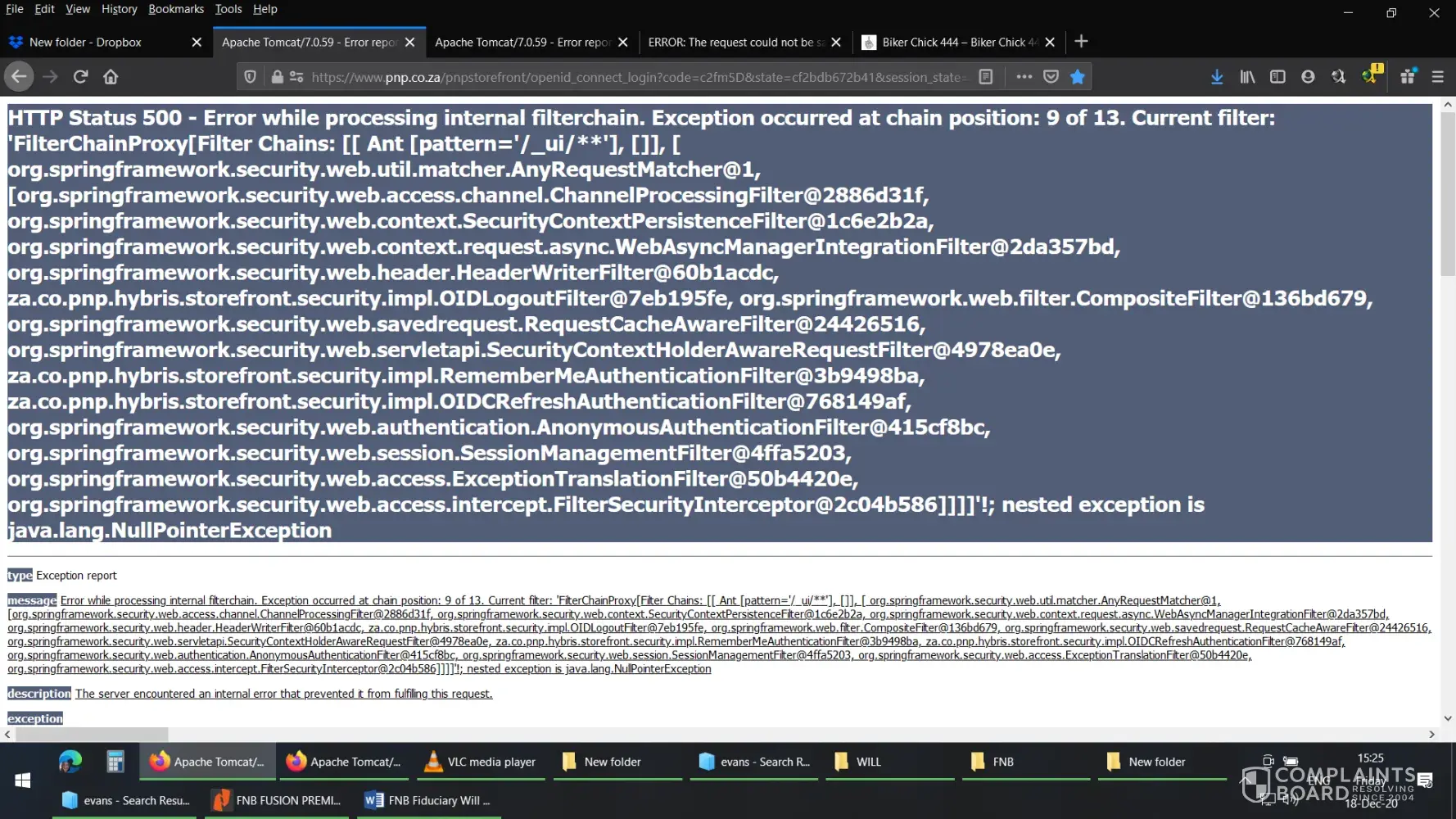Open VLC media player from the taskbar
This screenshot has width=1456, height=819.
[482, 762]
